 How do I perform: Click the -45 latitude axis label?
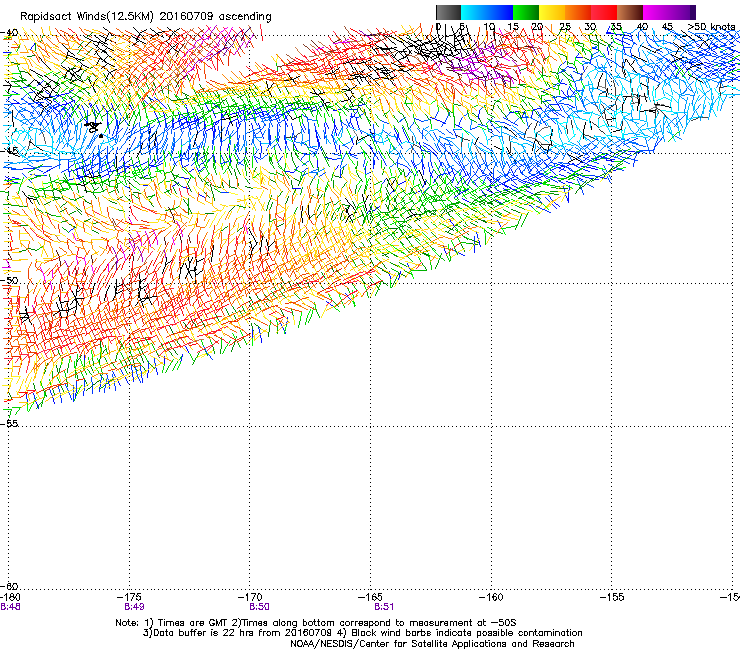[x=9, y=151]
